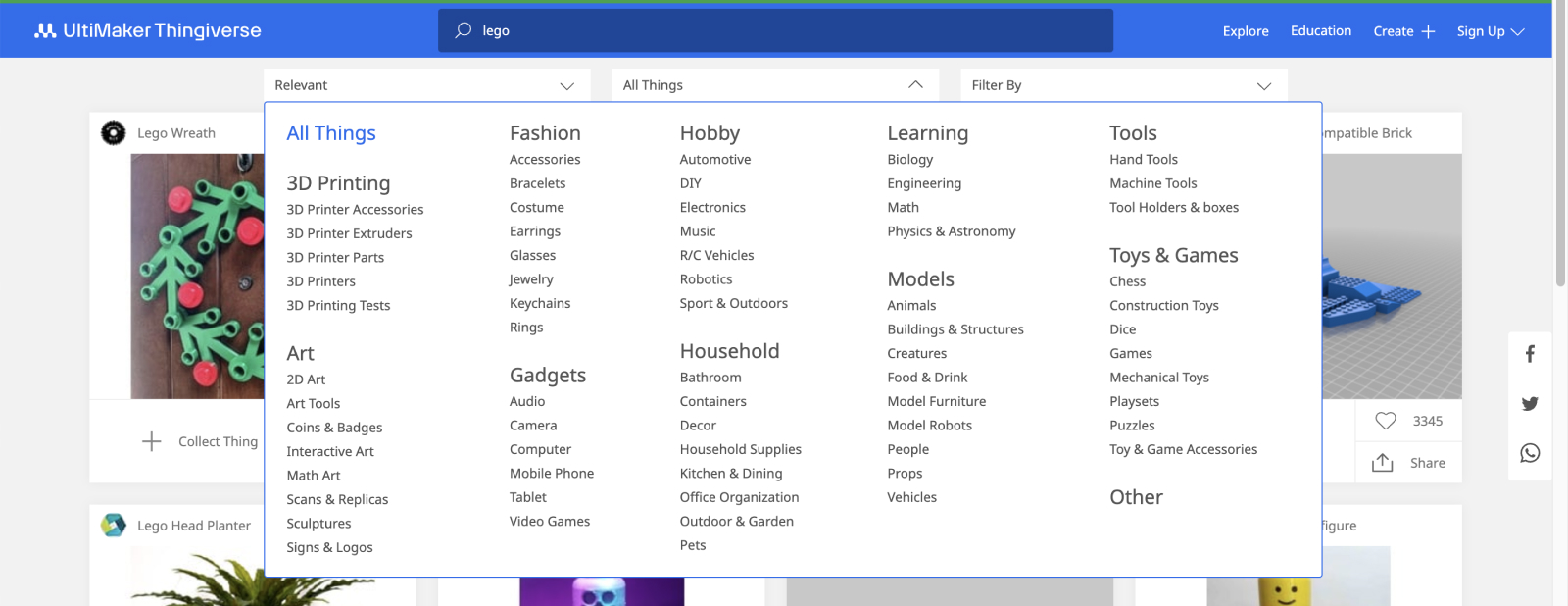Click the UltiMaker Thingiverse logo
Viewport: 1568px width, 606px height.
point(148,30)
